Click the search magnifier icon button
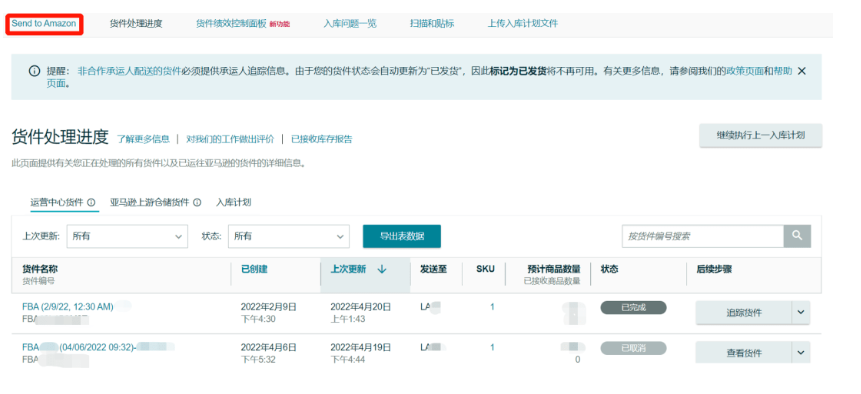The image size is (861, 394). 797,236
